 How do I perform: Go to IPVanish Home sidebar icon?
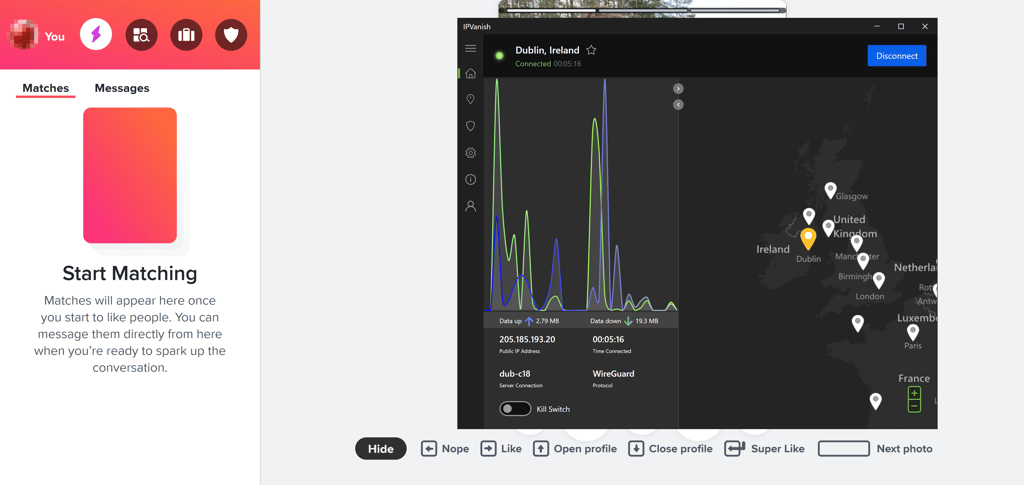click(470, 73)
